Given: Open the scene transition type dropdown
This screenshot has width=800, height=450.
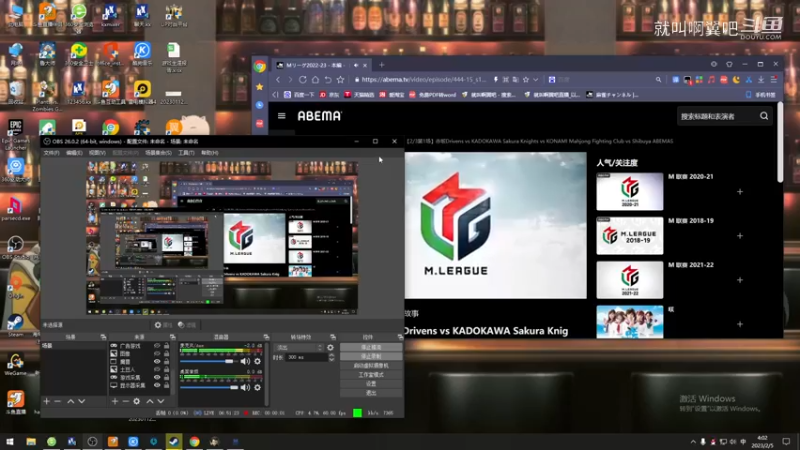Looking at the screenshot, I should point(299,347).
